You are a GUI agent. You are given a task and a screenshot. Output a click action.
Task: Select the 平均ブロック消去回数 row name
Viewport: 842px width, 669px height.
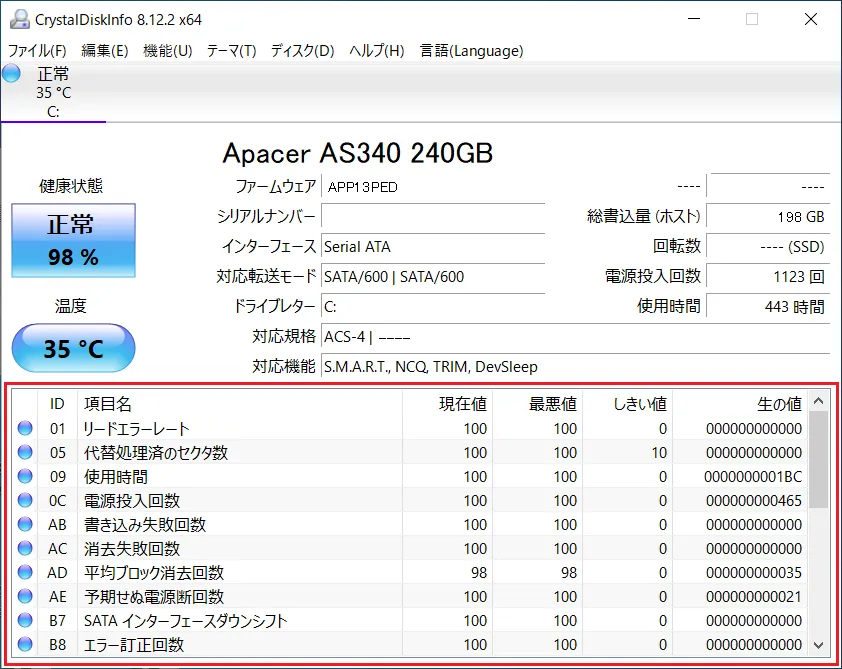point(154,573)
